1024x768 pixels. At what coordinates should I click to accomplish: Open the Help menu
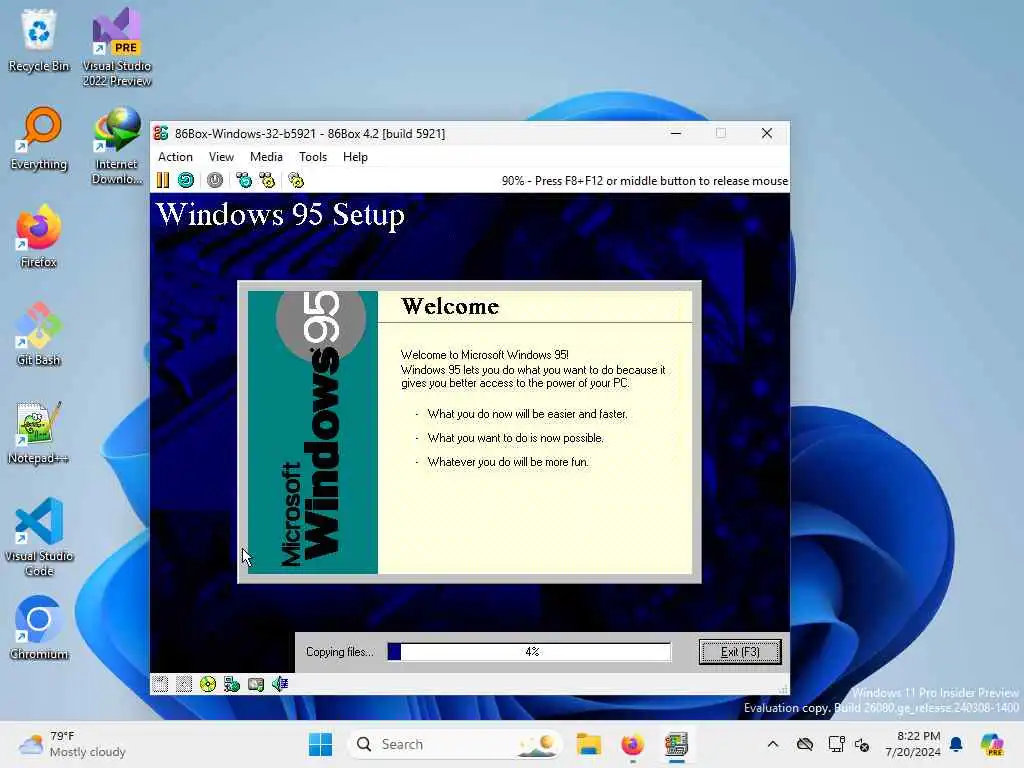pyautogui.click(x=355, y=157)
